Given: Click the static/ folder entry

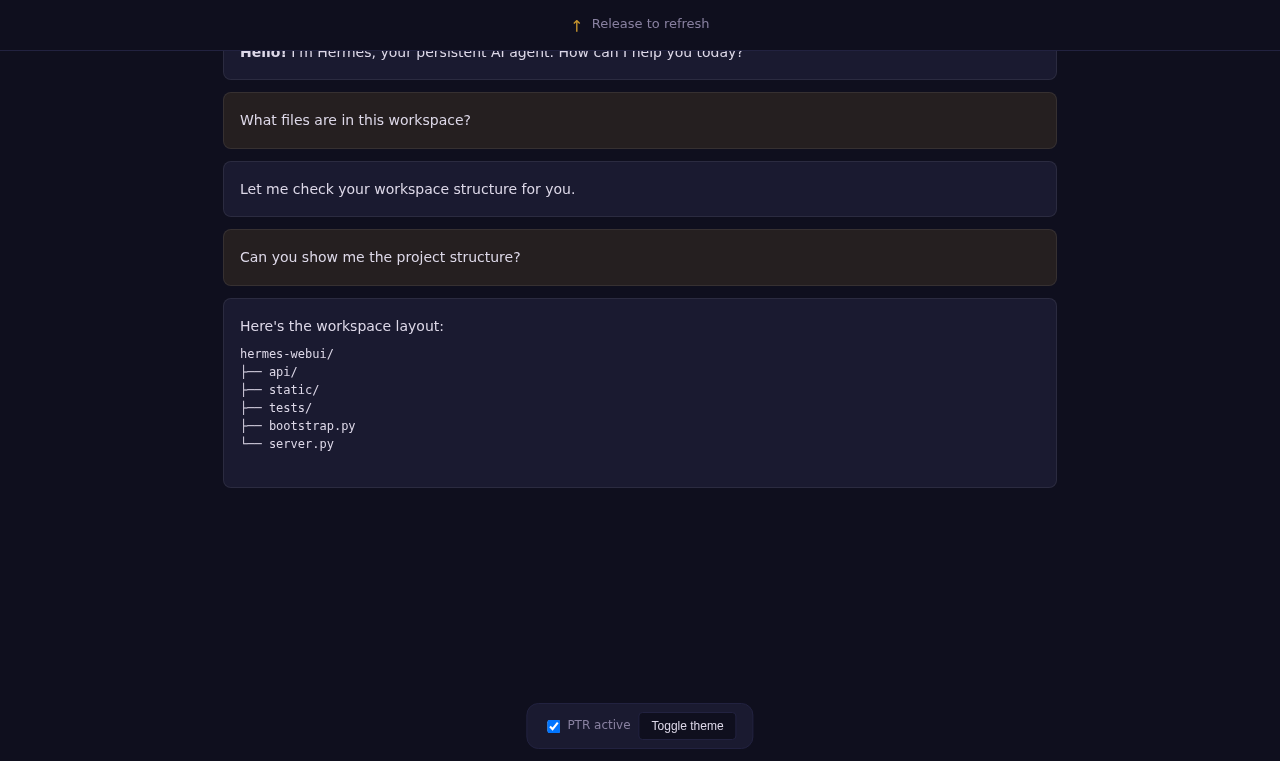Looking at the screenshot, I should coord(294,390).
